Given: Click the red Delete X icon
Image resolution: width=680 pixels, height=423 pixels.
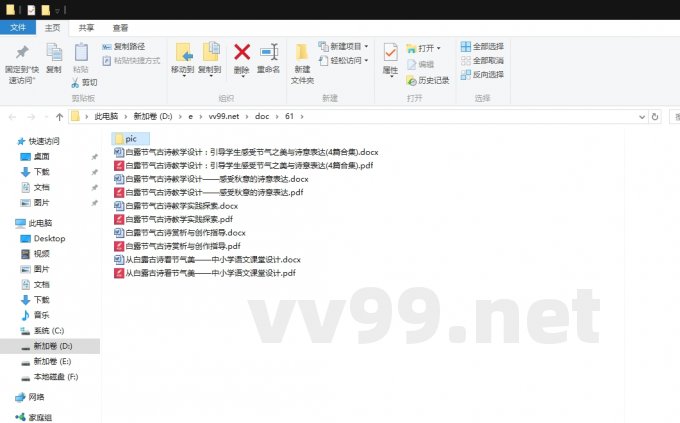Looking at the screenshot, I should pyautogui.click(x=242, y=52).
